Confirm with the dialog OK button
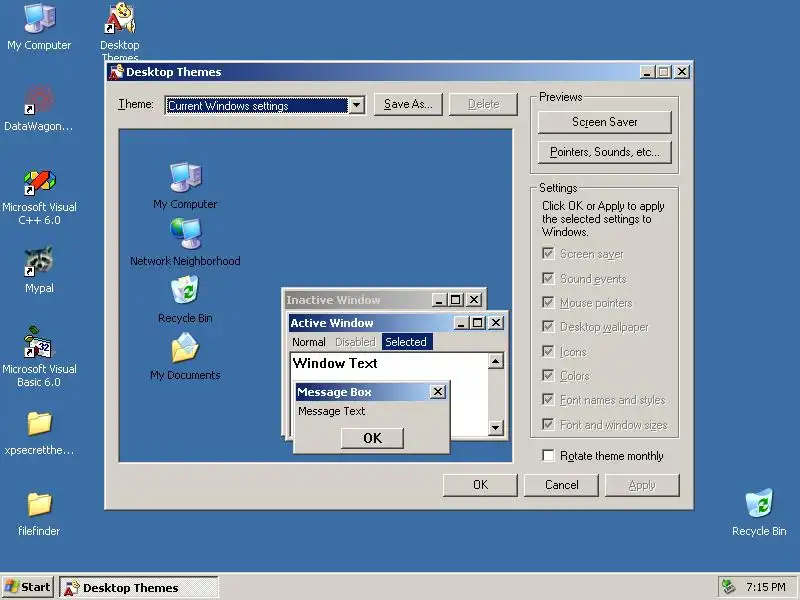The height and width of the screenshot is (600, 800). pos(480,485)
